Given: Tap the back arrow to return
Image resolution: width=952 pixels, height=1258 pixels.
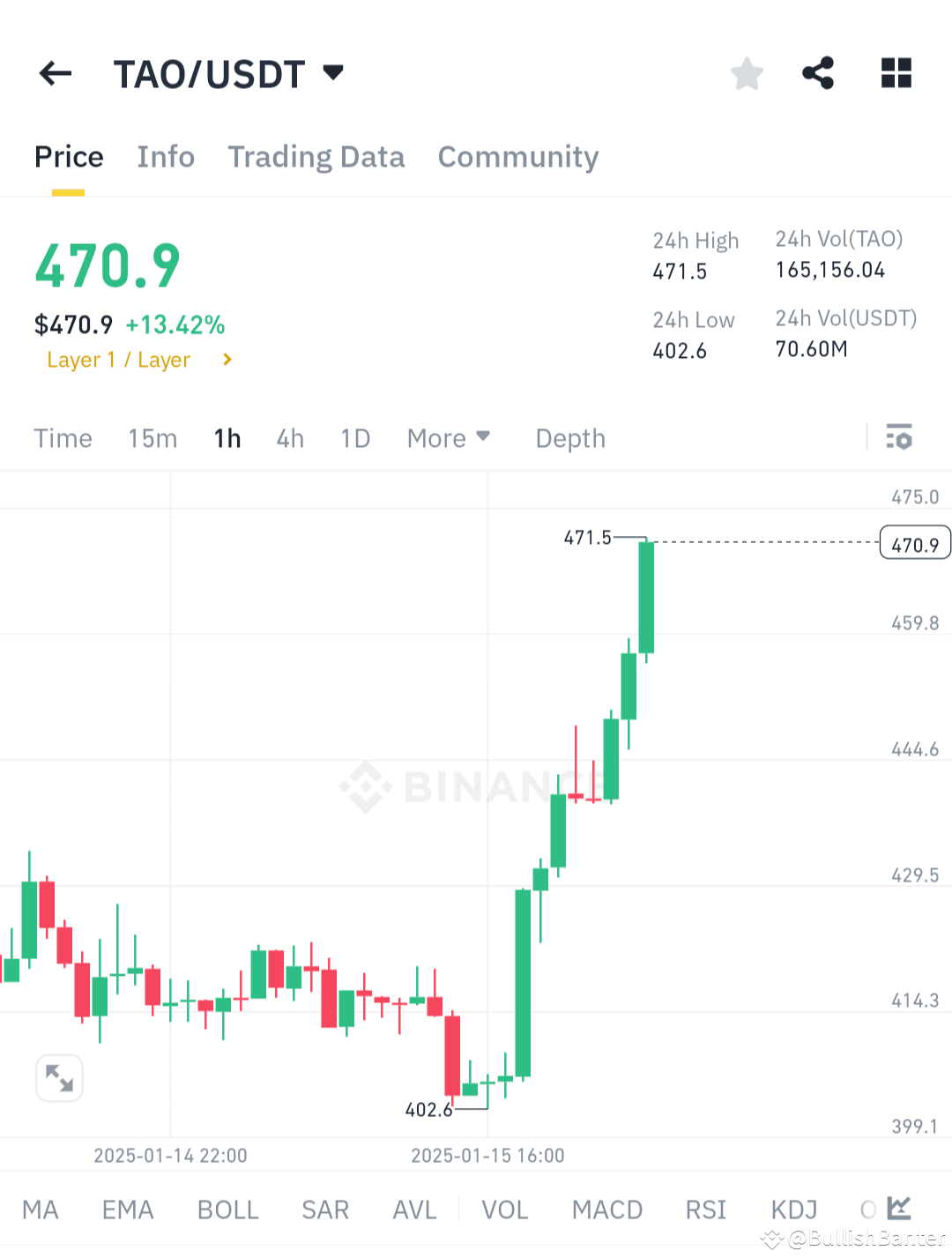Looking at the screenshot, I should 56,73.
